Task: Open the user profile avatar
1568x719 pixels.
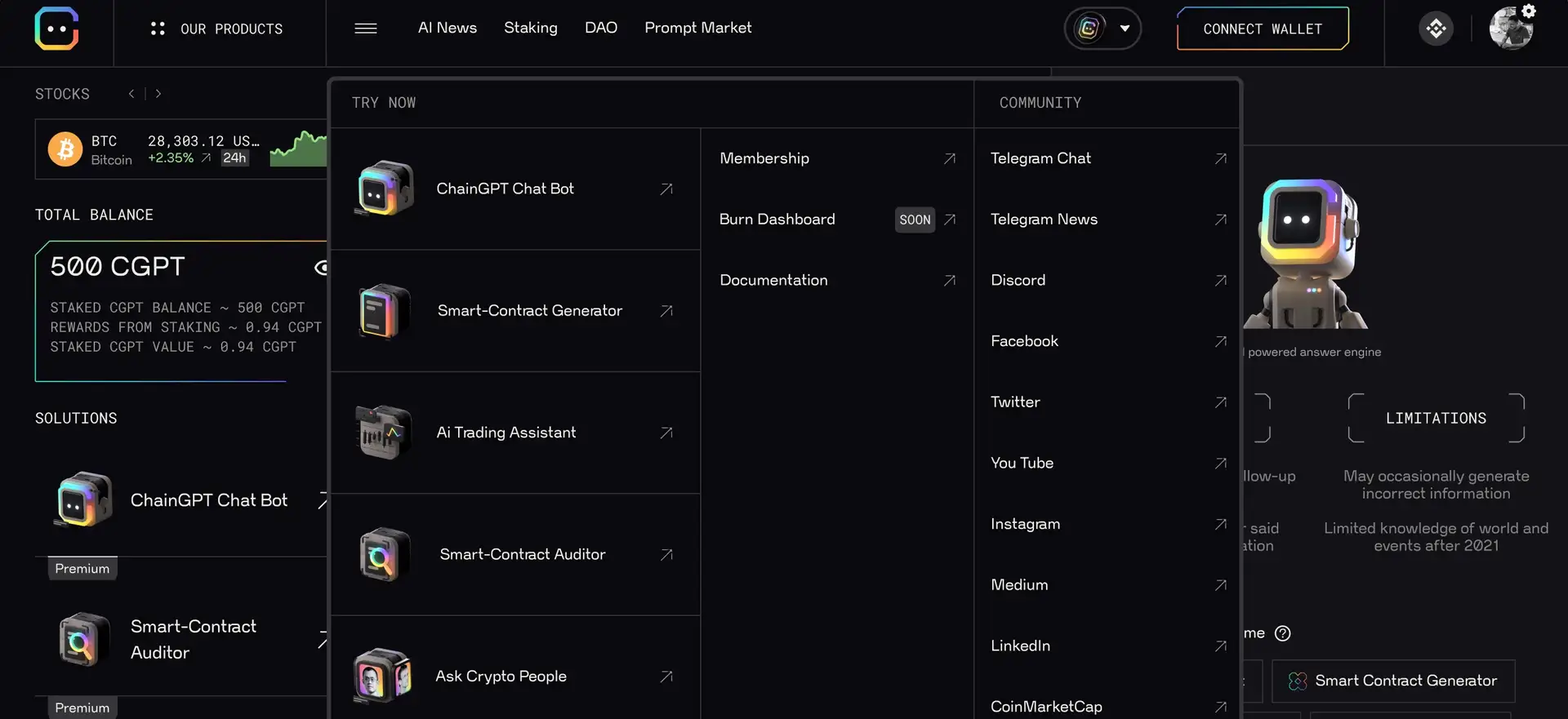Action: click(x=1510, y=29)
